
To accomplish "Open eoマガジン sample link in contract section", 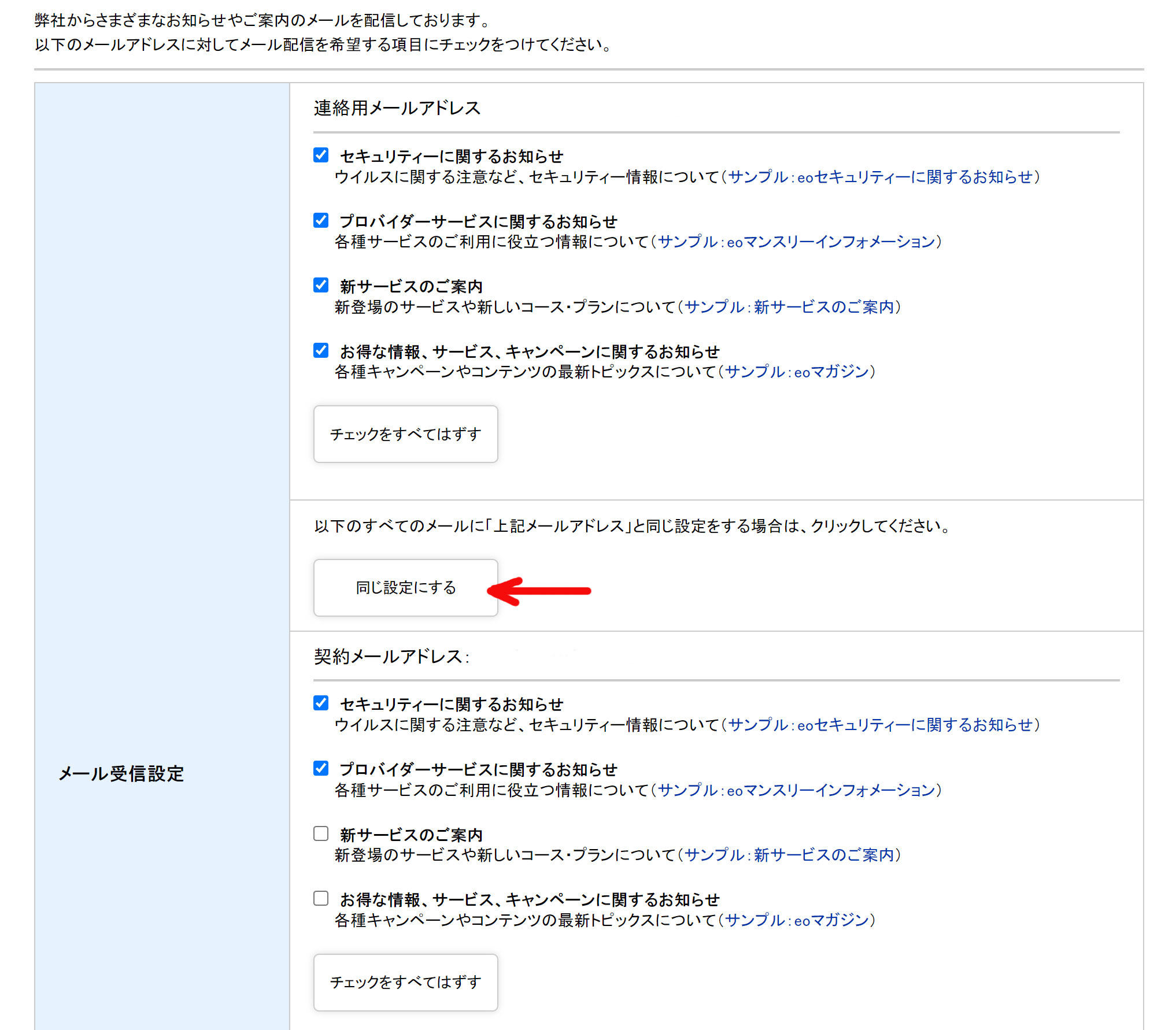I will pos(797,920).
